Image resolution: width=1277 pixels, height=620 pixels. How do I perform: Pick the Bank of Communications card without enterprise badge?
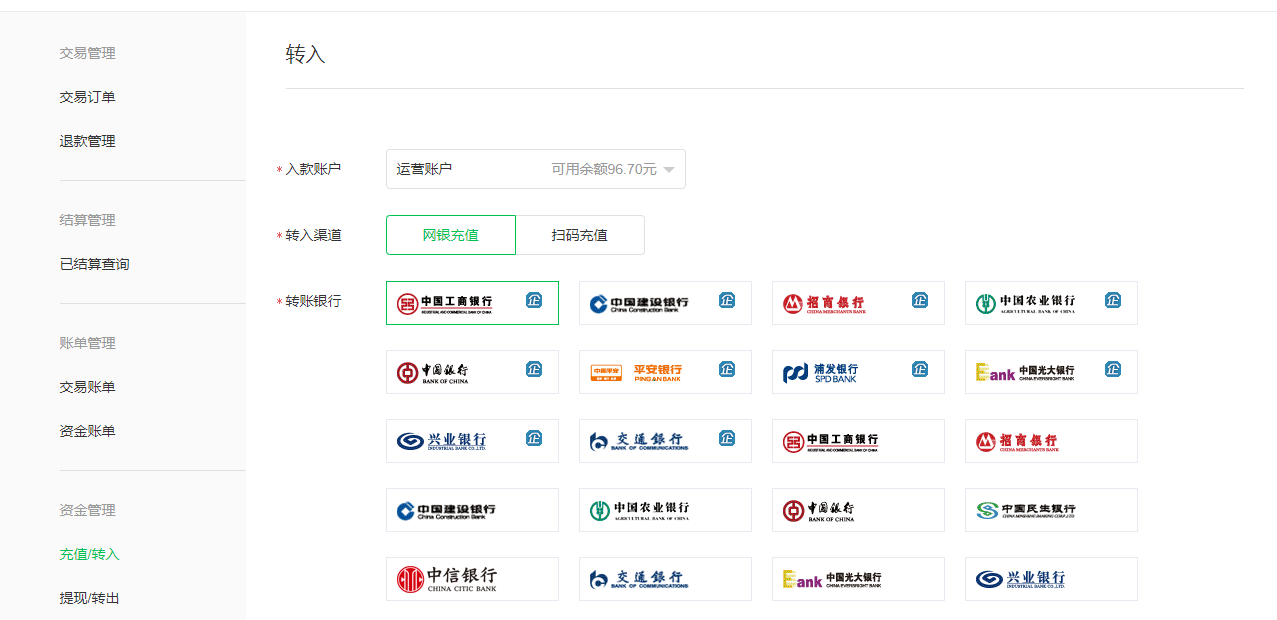[665, 579]
